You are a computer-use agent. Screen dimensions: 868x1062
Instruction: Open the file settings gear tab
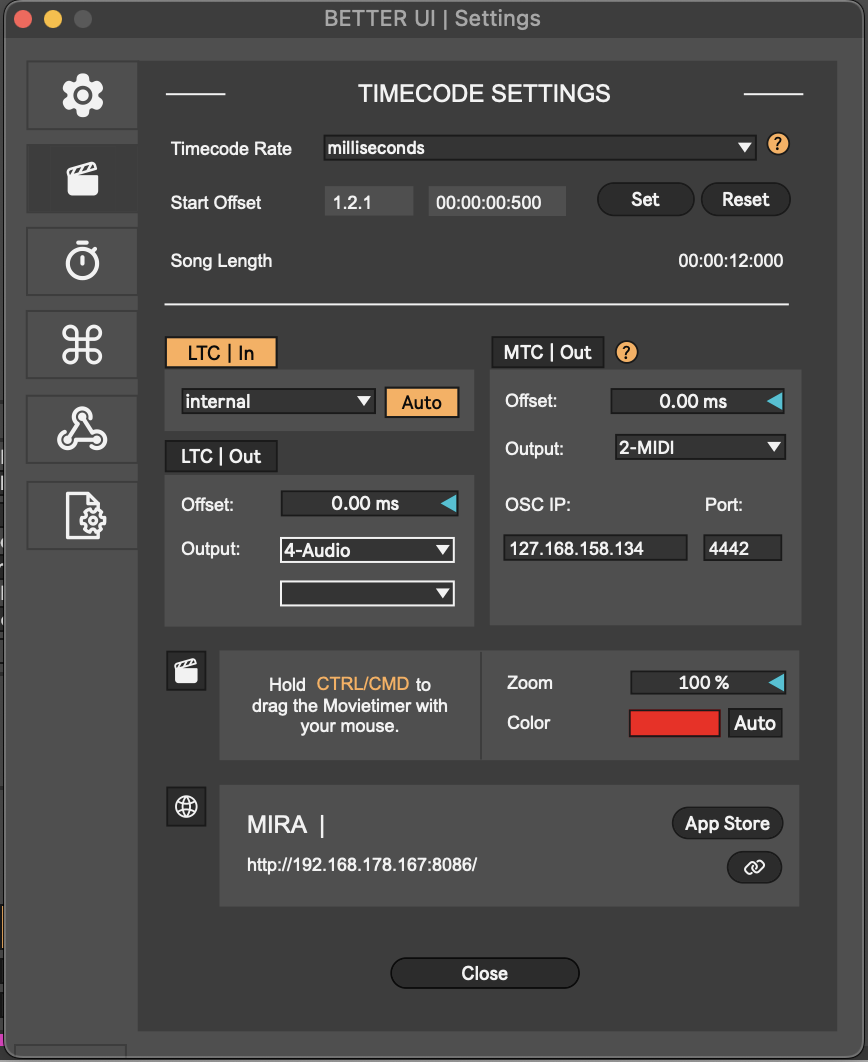click(82, 515)
